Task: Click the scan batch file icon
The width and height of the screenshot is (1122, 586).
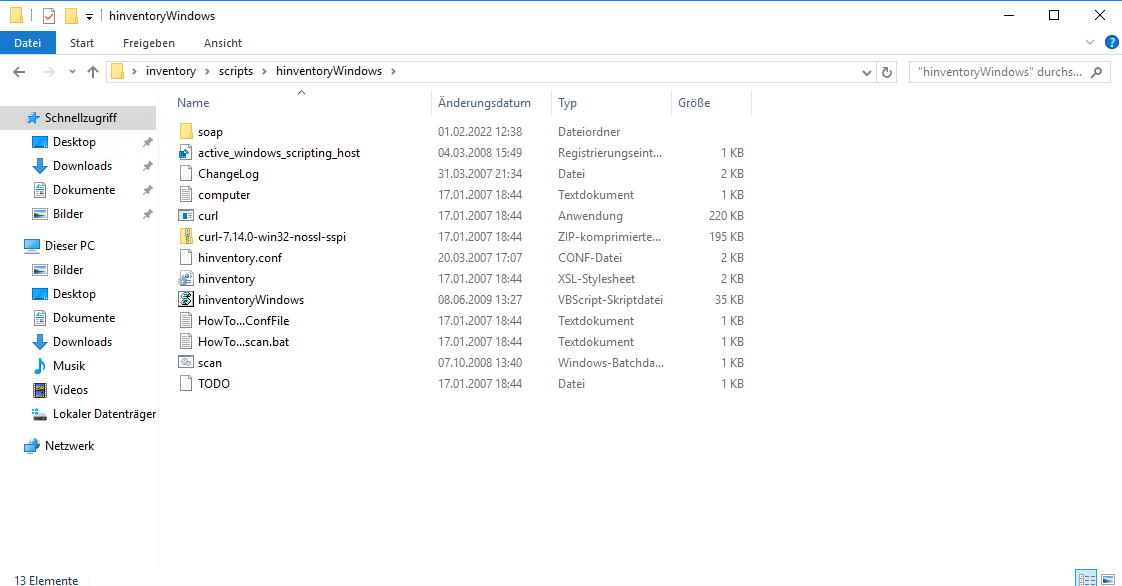Action: point(186,363)
